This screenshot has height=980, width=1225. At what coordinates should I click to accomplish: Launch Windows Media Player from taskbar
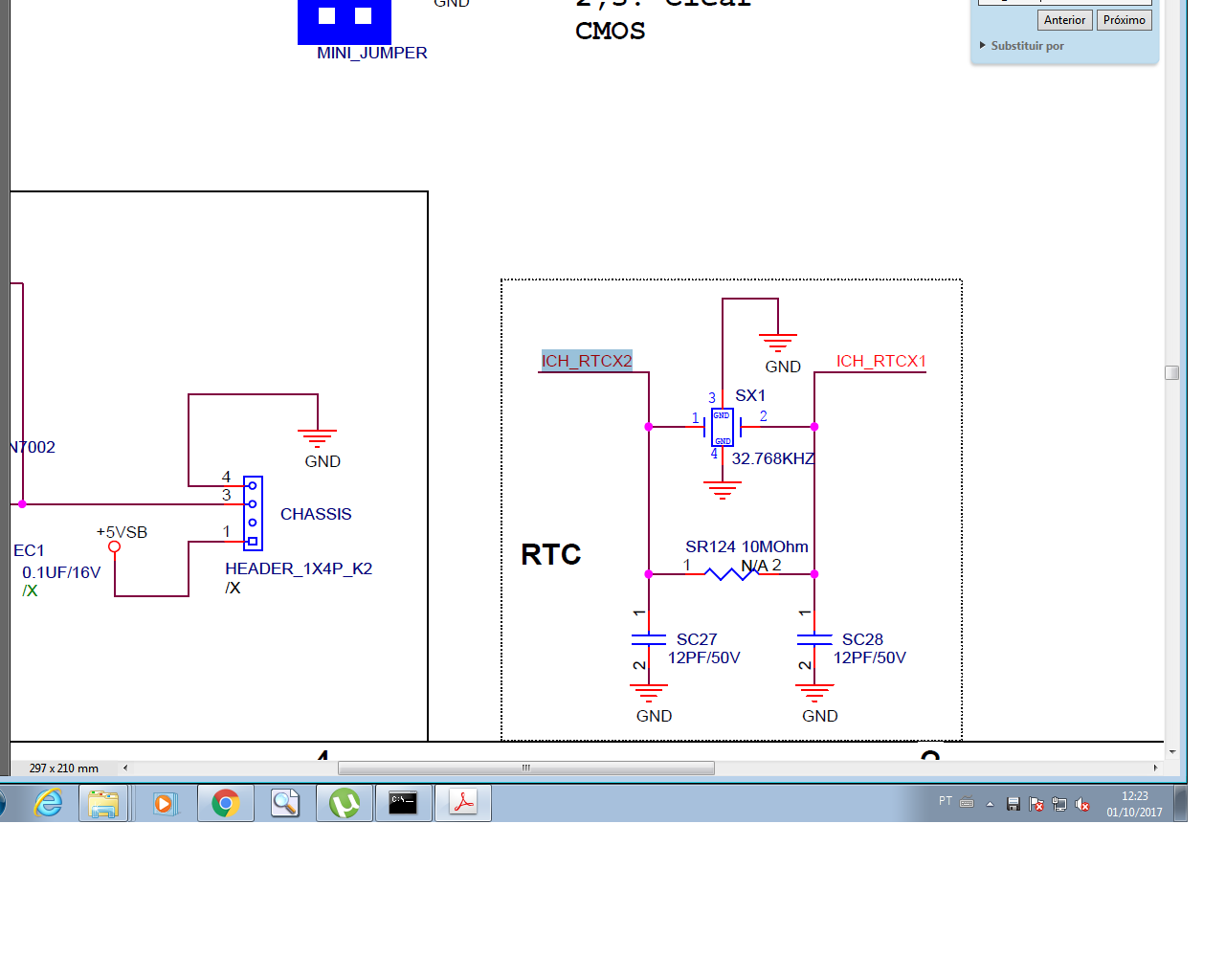165,803
